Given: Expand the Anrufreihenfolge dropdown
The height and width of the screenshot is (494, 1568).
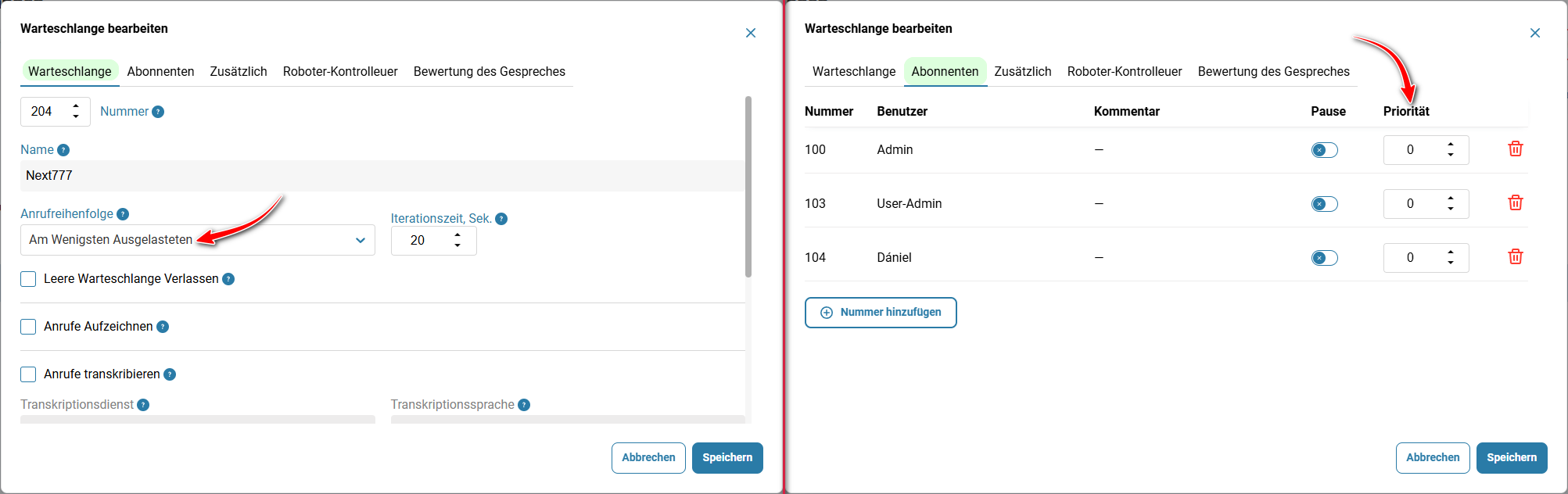Looking at the screenshot, I should 198,240.
